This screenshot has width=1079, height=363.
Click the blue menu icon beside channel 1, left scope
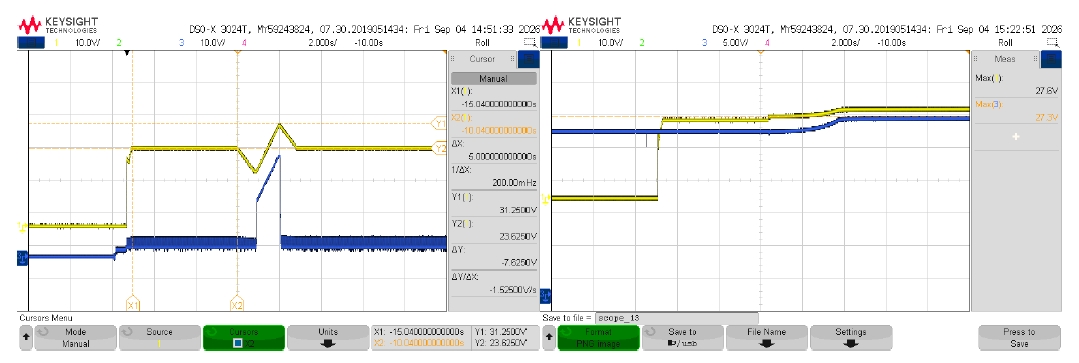[31, 43]
